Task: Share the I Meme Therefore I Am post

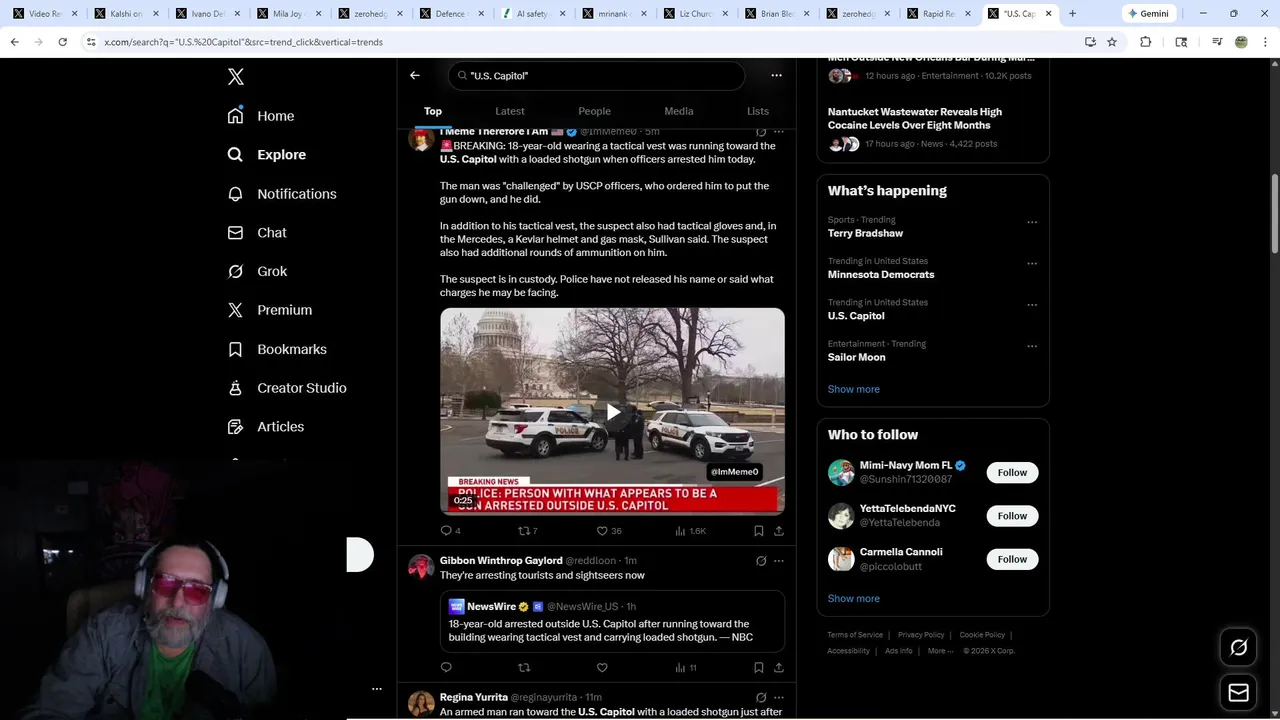Action: coord(779,531)
